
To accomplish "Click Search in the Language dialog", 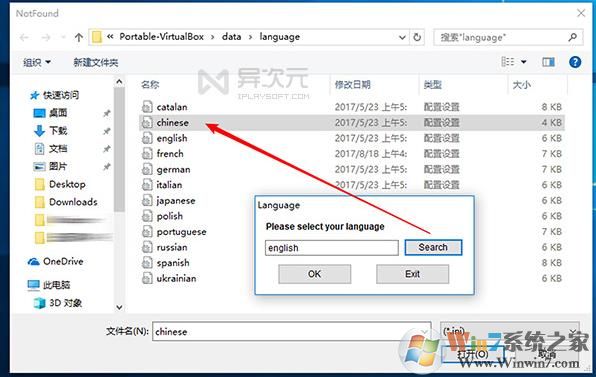I will click(x=433, y=247).
